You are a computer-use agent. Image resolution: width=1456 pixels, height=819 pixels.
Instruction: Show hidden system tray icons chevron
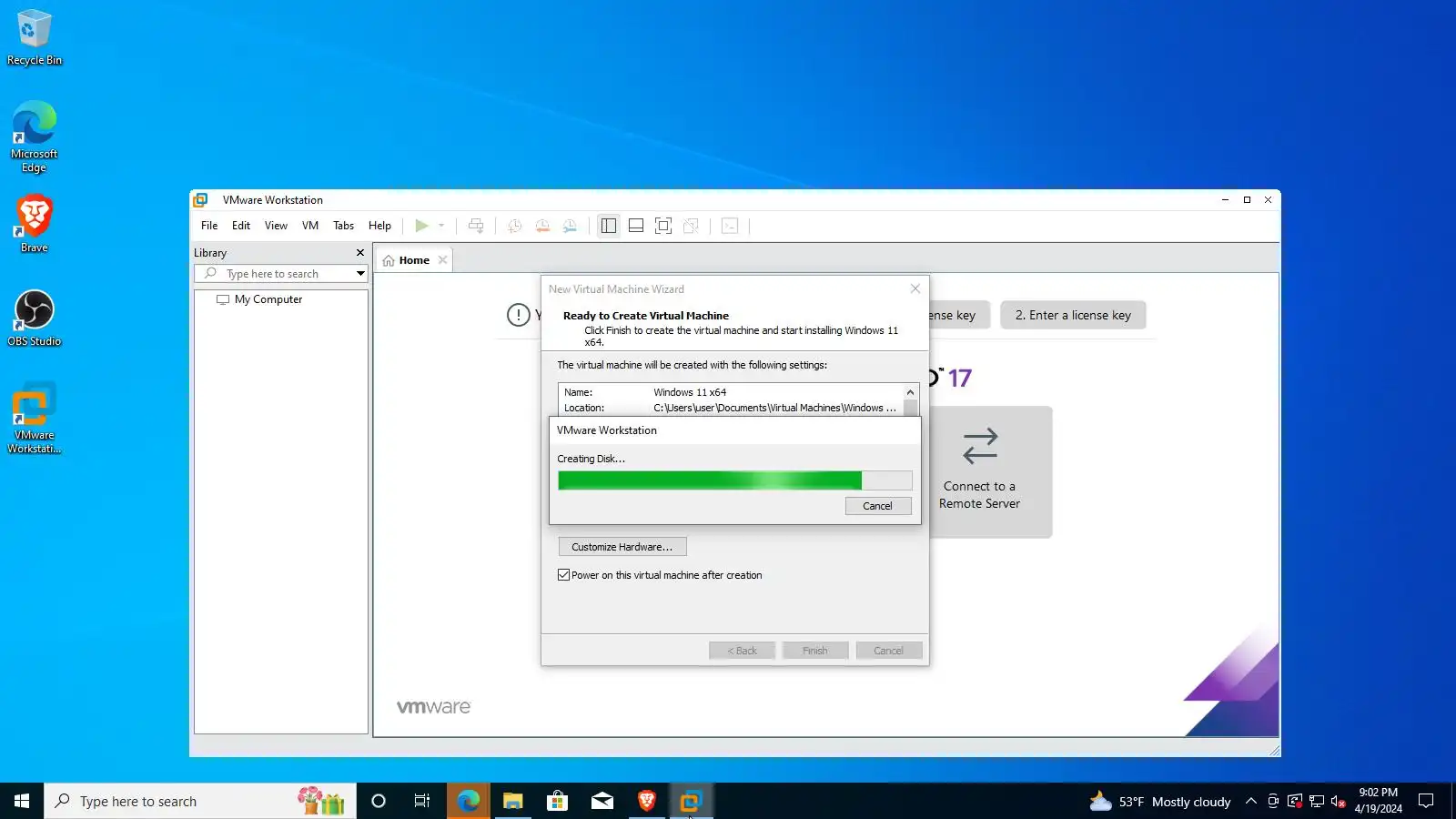click(x=1251, y=801)
